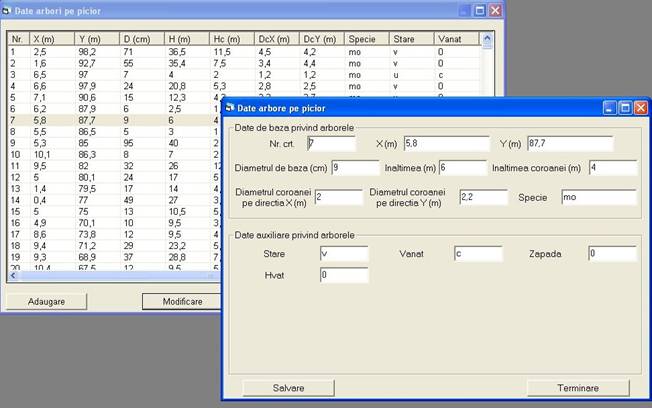Click the Vanat column header

(x=456, y=39)
